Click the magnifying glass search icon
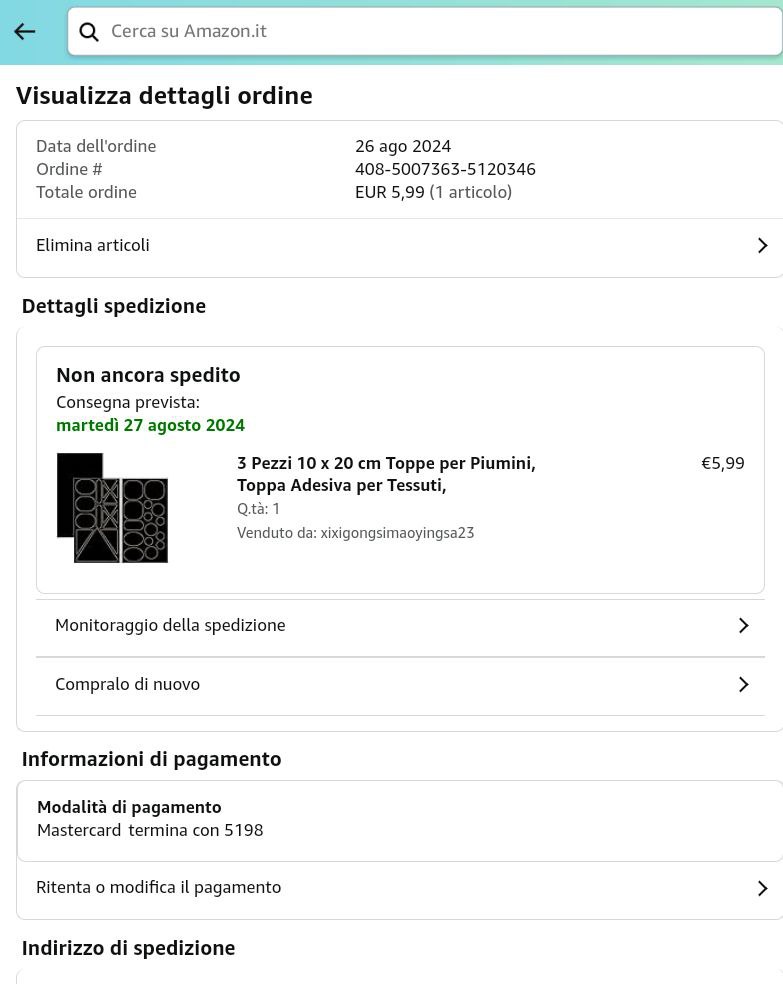Viewport: 783px width, 984px height. pyautogui.click(x=89, y=32)
